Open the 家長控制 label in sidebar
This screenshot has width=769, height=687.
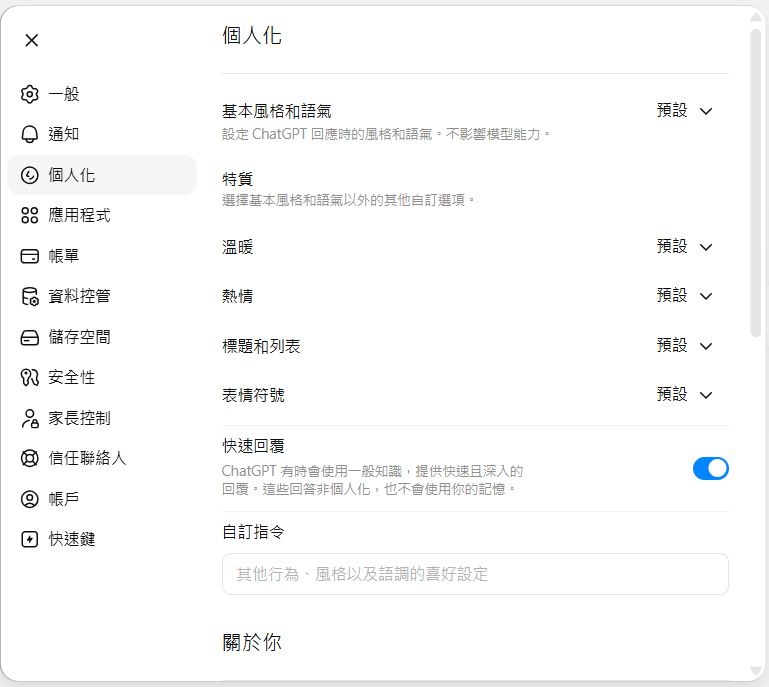click(79, 418)
